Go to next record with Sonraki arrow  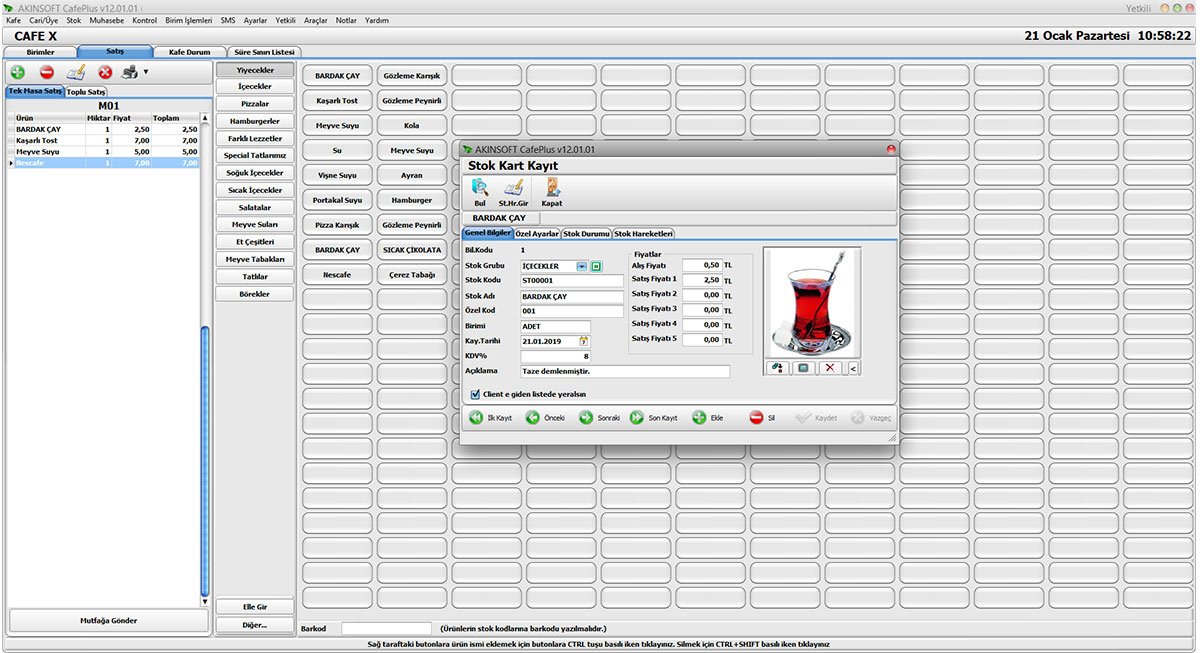coord(586,418)
